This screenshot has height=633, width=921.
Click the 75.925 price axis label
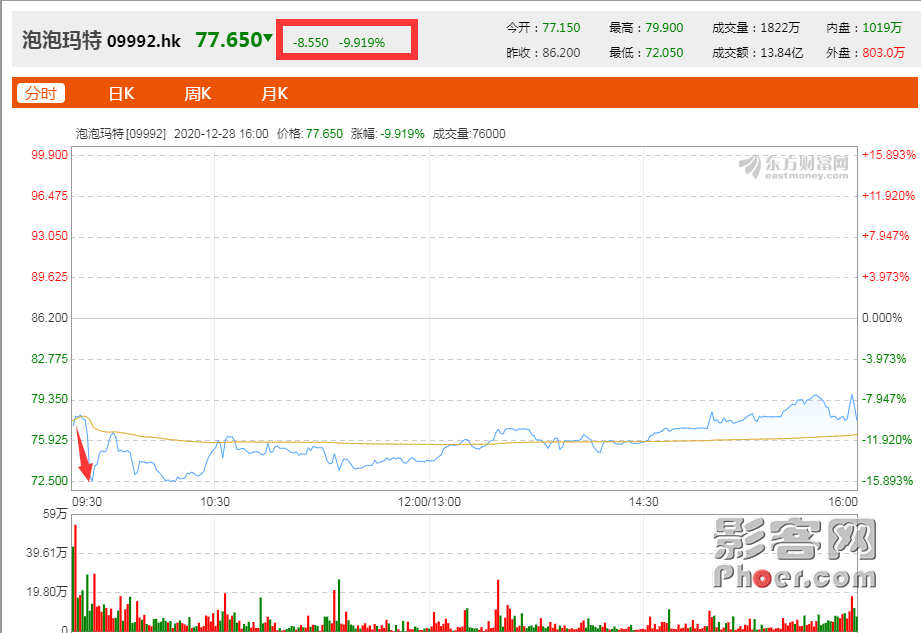coord(49,440)
